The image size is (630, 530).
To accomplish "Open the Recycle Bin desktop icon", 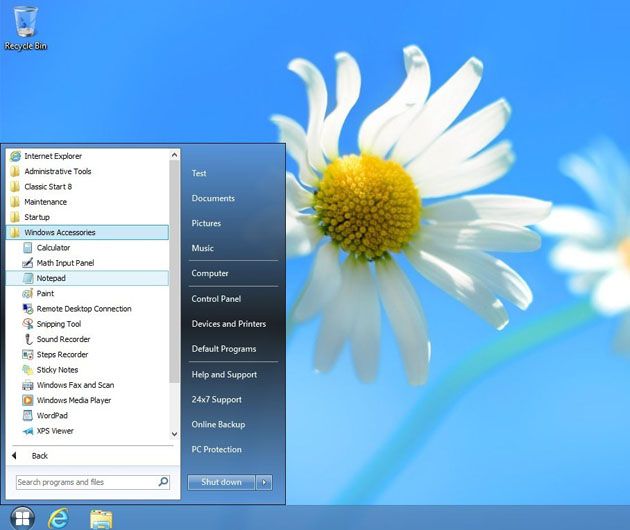I will 26,28.
